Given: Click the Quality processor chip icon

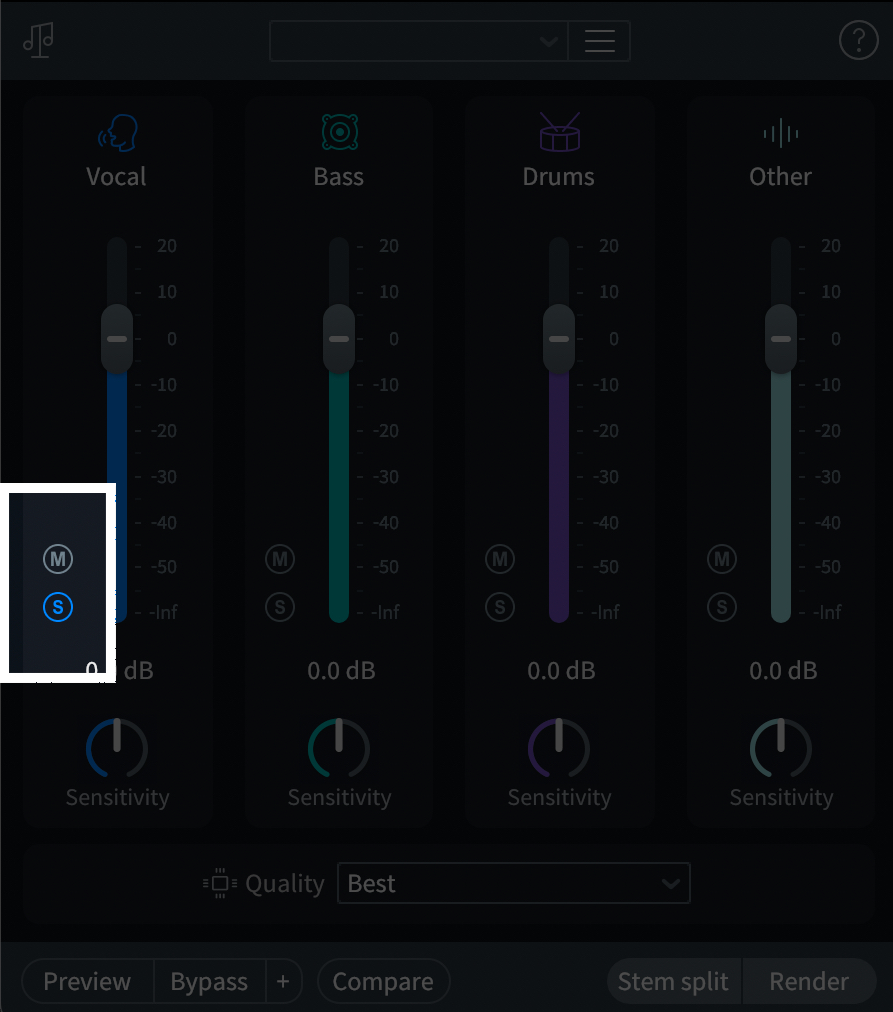Looking at the screenshot, I should coord(220,883).
